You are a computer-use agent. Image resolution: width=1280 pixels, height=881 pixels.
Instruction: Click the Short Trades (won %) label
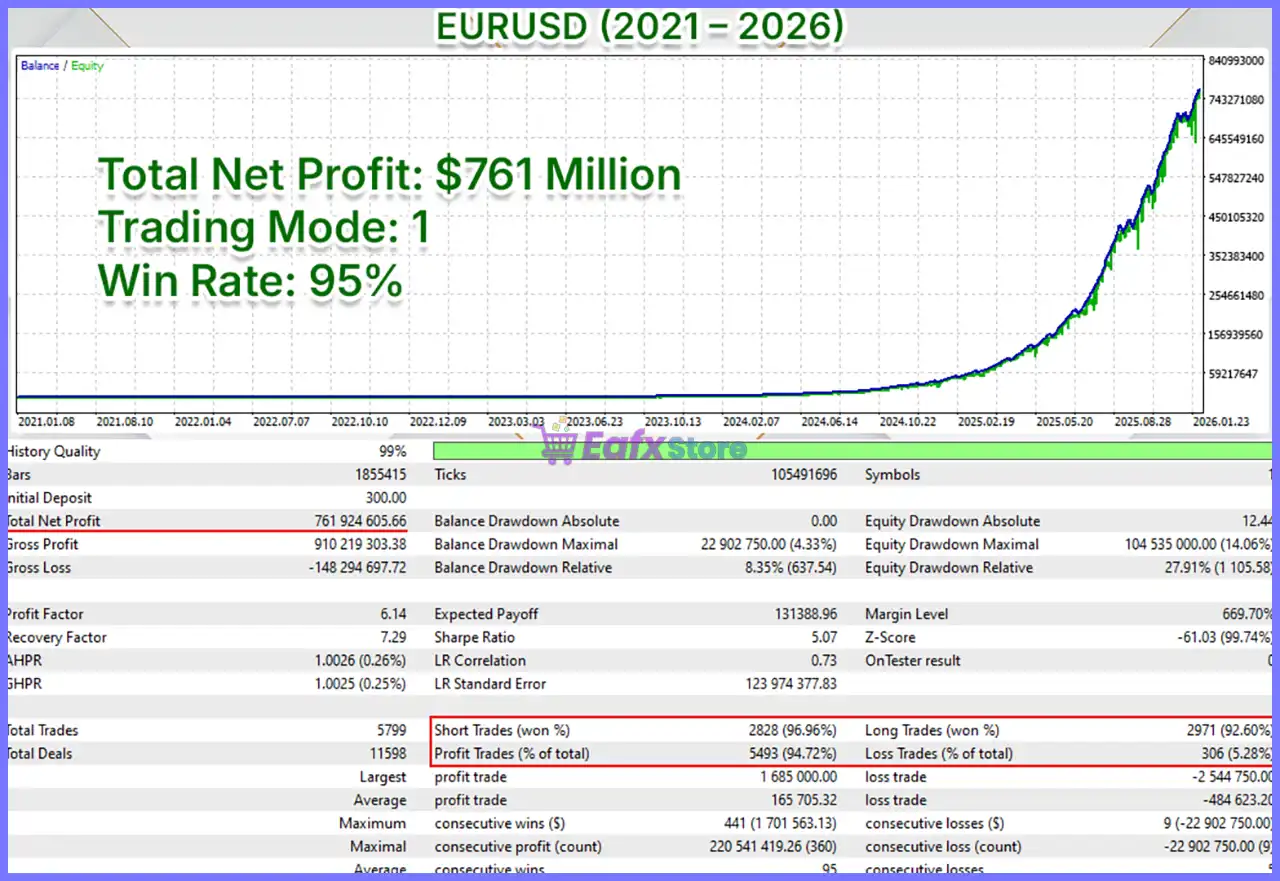(x=503, y=730)
